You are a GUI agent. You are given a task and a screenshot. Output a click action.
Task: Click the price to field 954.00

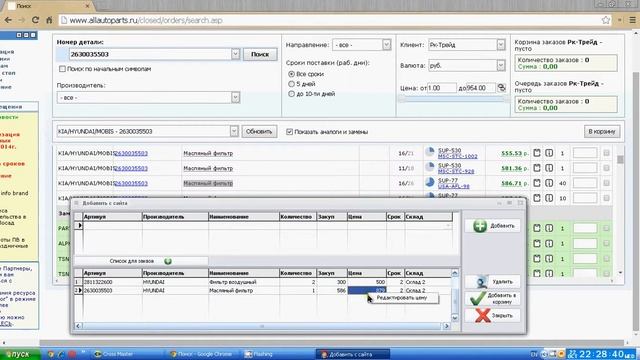(480, 88)
